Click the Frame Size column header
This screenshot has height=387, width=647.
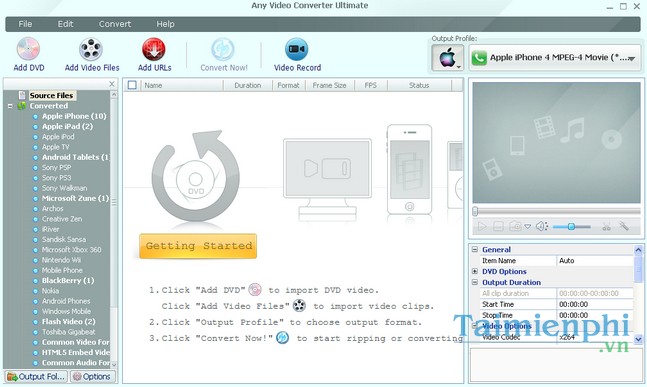[329, 85]
